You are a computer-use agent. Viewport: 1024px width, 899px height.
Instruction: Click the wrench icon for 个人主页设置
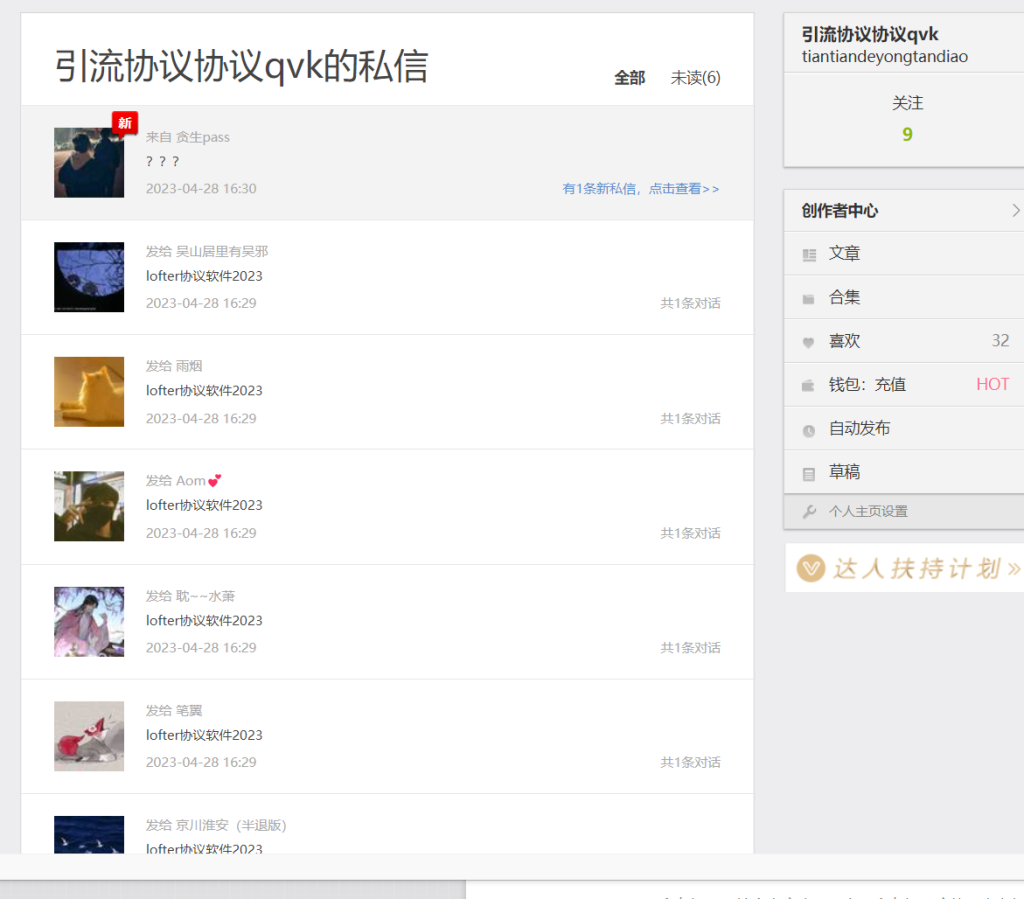[x=809, y=512]
